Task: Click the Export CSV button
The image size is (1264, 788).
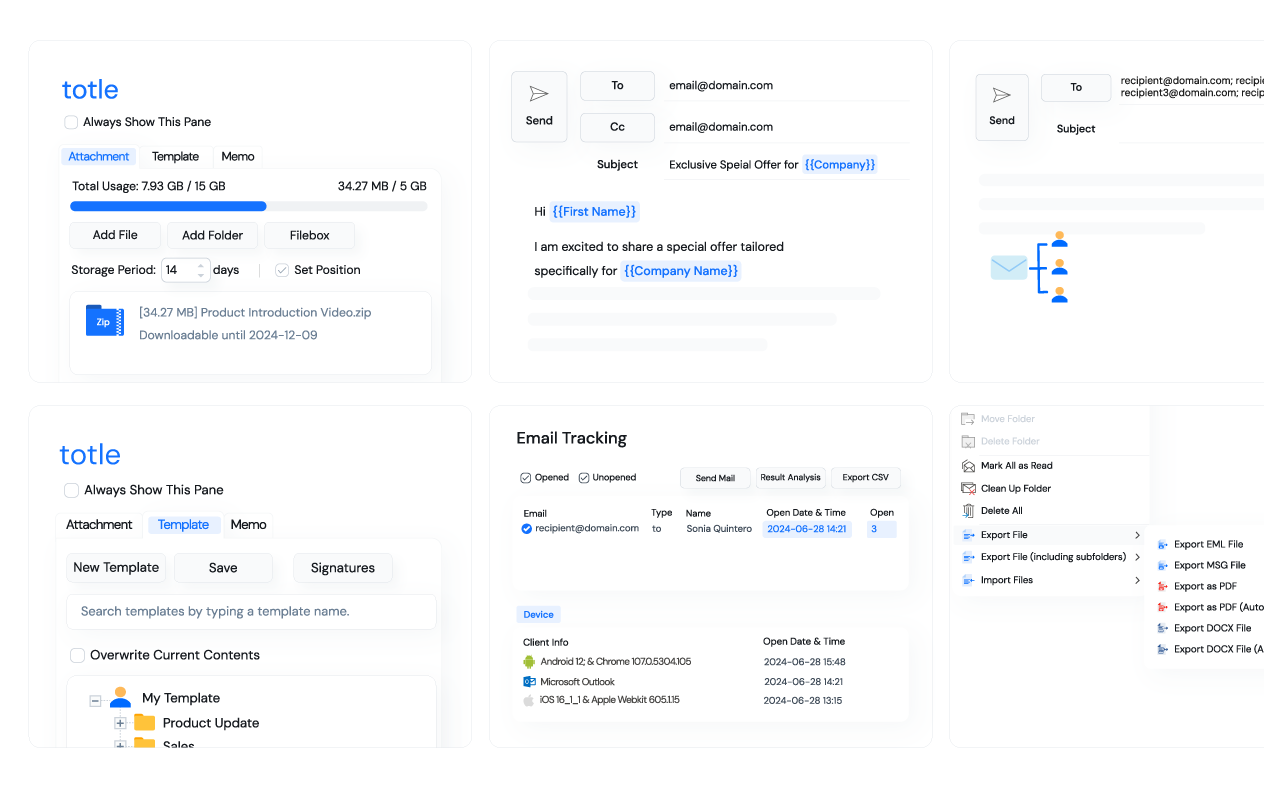Action: (865, 478)
